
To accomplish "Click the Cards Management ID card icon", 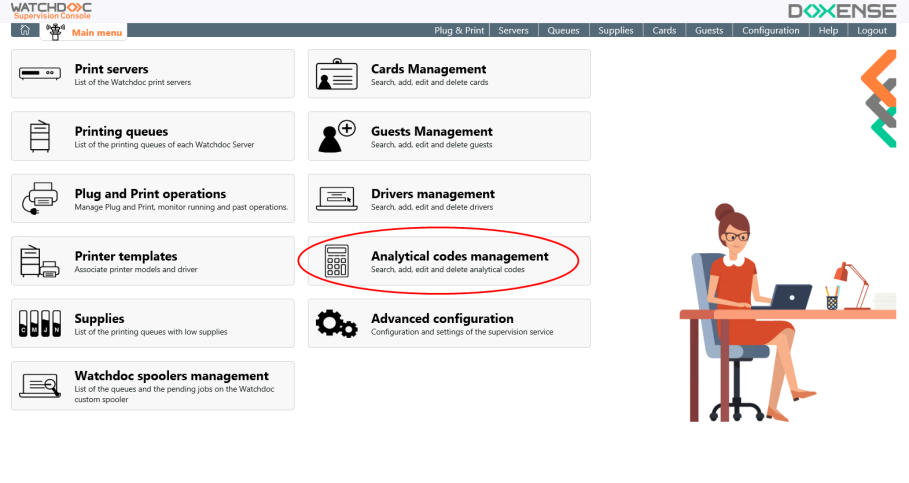I will (336, 75).
